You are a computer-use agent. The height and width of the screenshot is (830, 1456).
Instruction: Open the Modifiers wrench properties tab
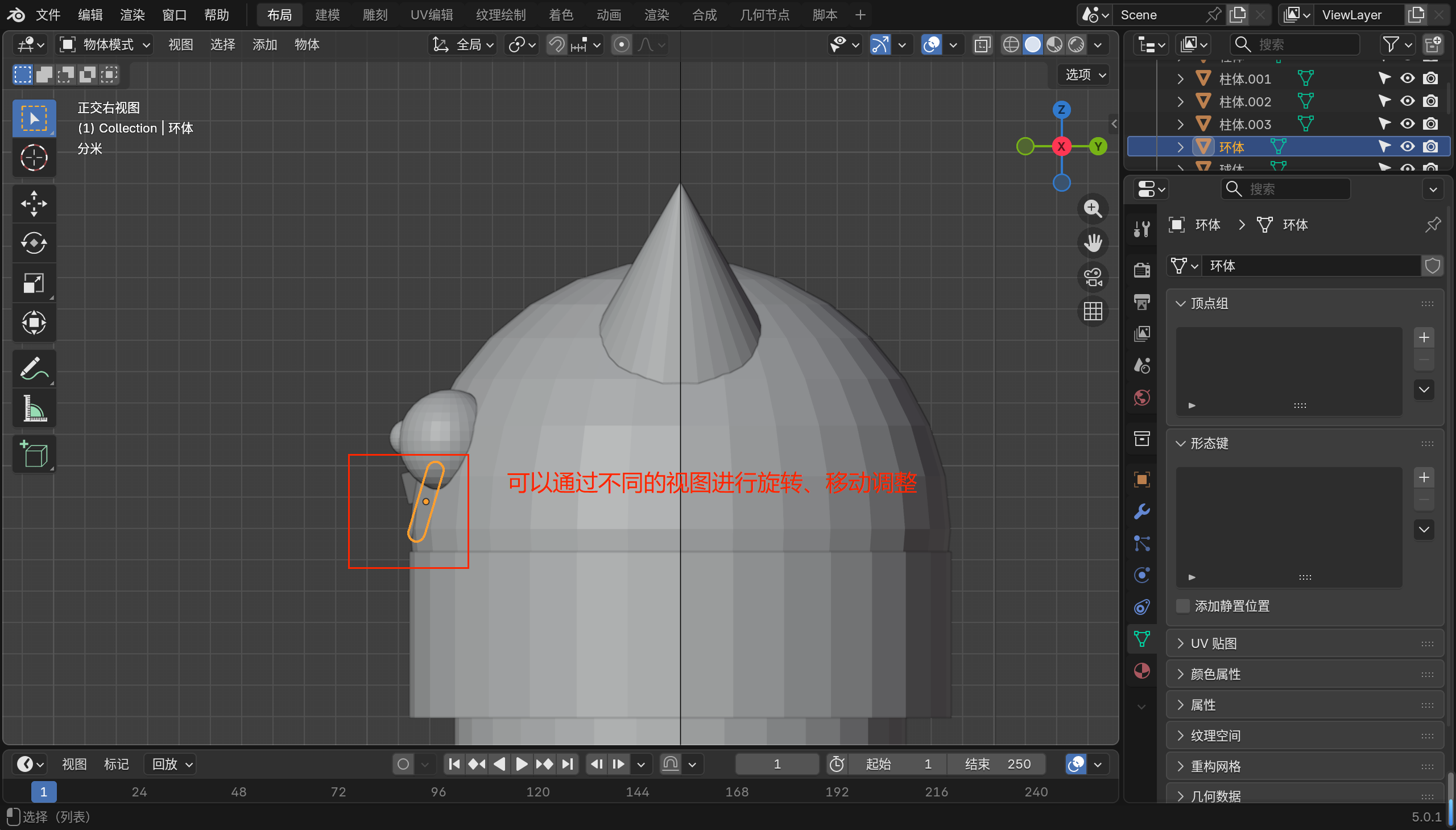click(1142, 511)
